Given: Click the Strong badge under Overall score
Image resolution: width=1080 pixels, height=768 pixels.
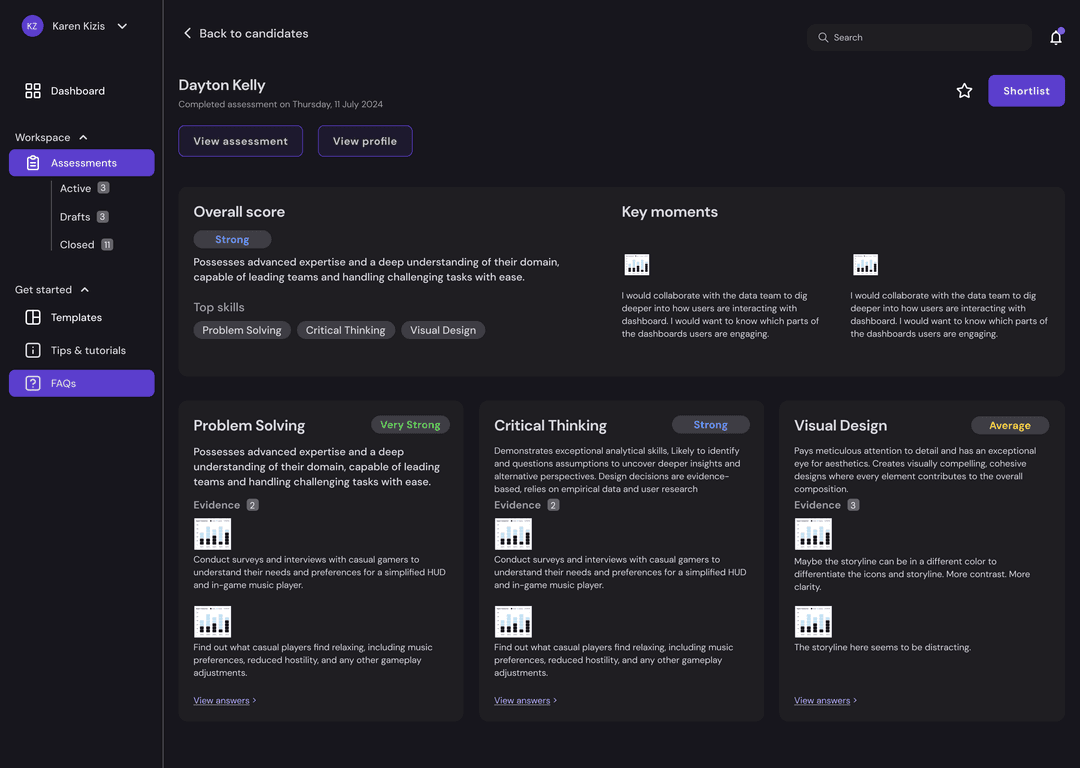Looking at the screenshot, I should 232,240.
